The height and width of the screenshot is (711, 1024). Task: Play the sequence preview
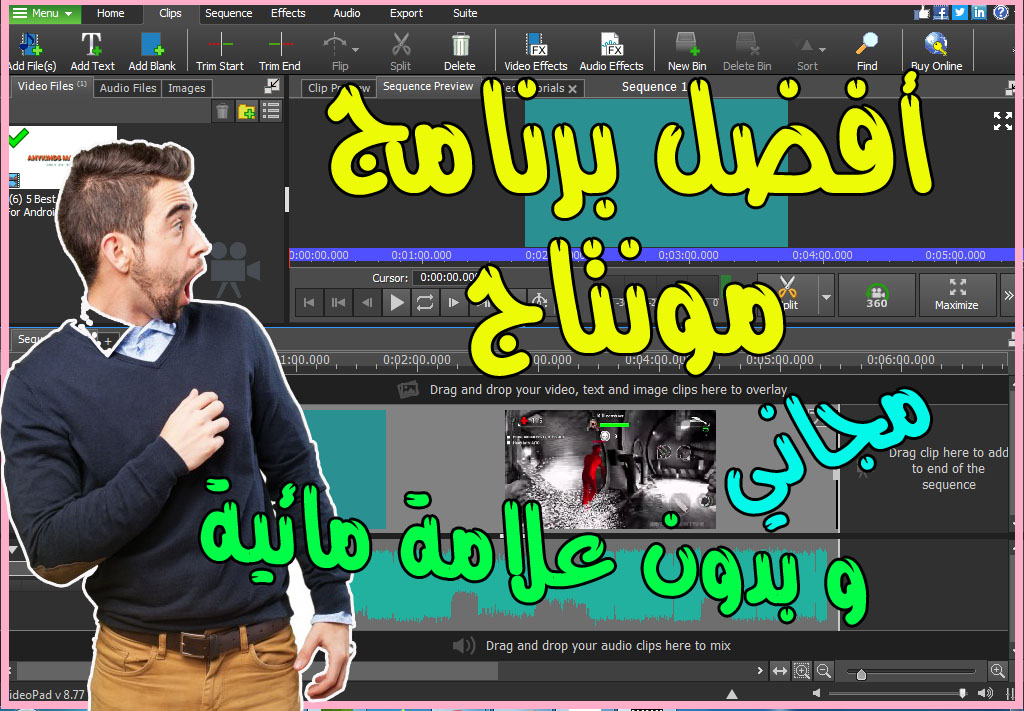tap(396, 302)
